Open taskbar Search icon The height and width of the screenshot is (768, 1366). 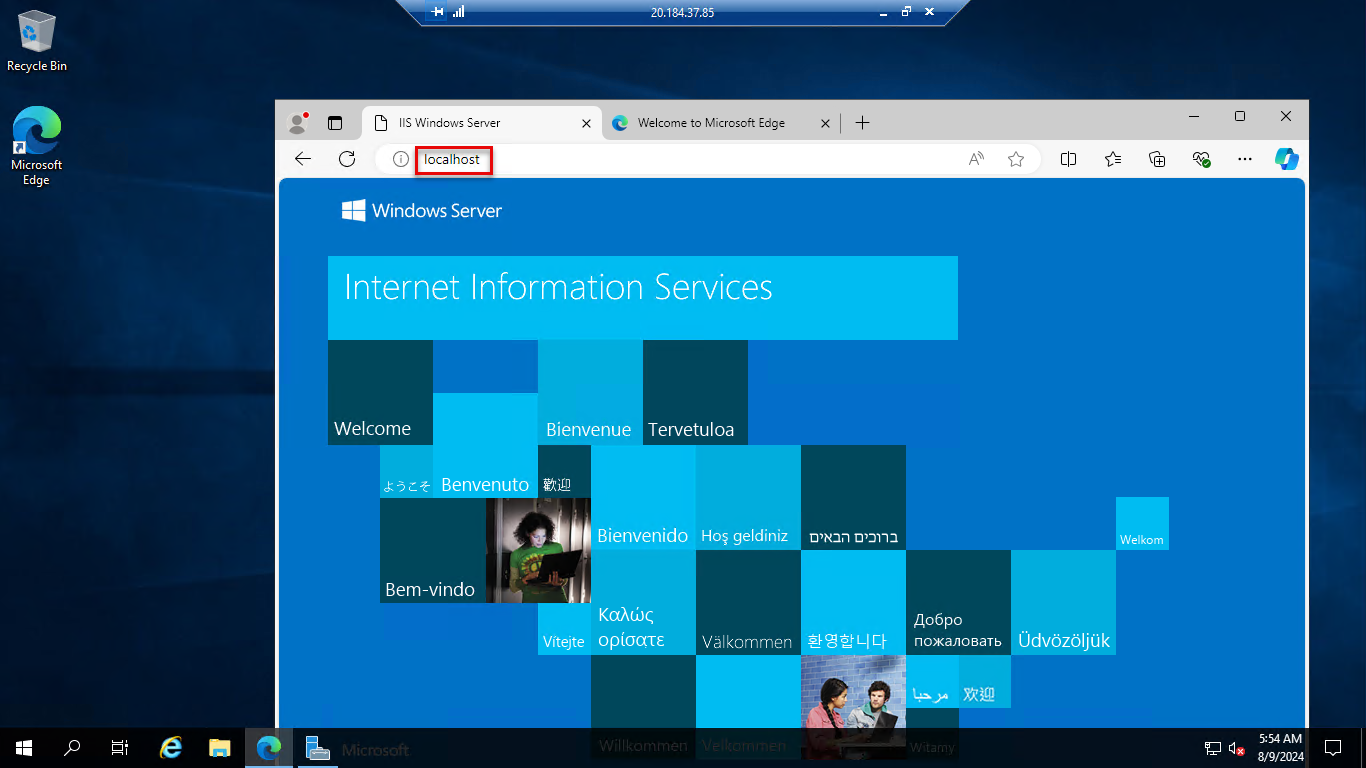click(x=72, y=747)
